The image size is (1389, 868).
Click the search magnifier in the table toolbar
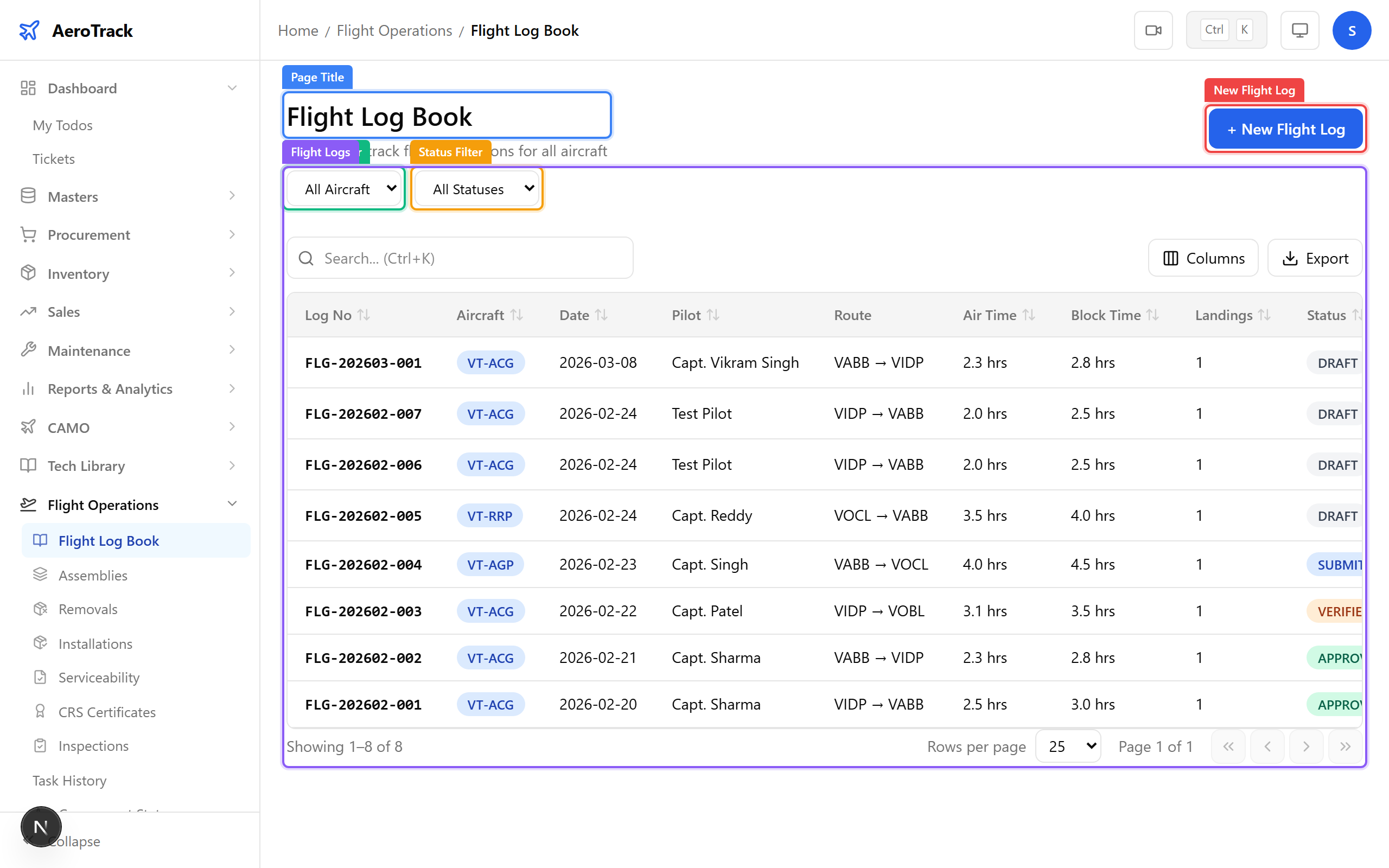tap(307, 258)
